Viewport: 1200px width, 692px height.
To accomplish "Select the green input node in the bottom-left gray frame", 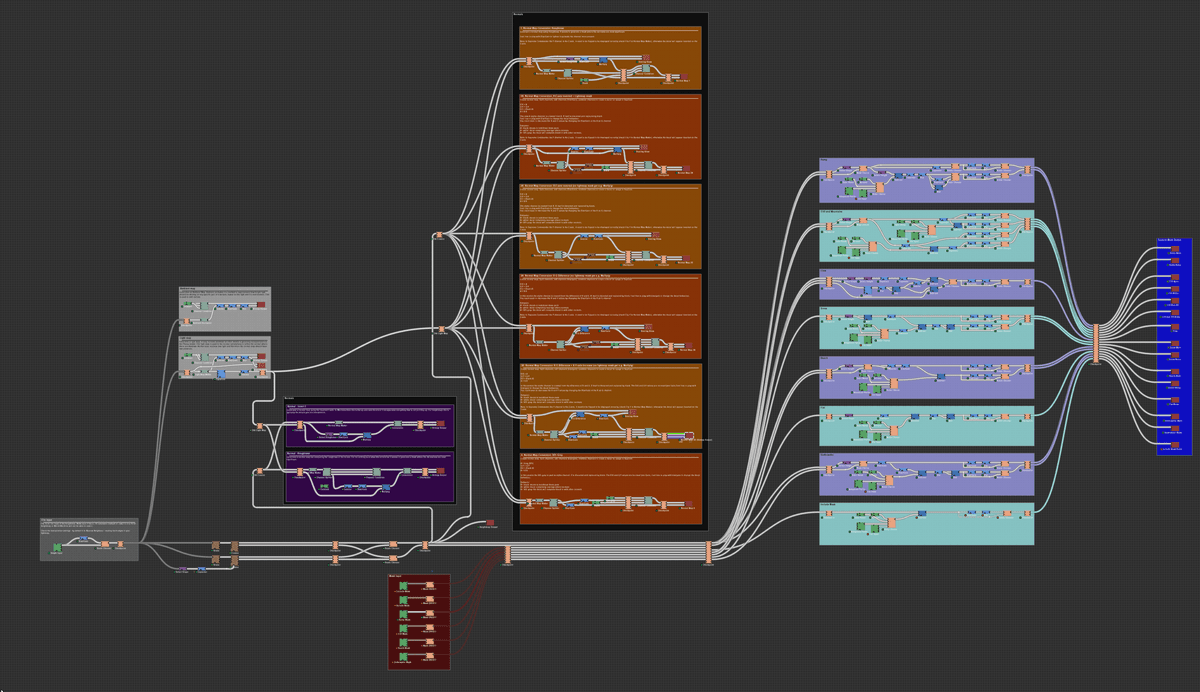I will pyautogui.click(x=57, y=548).
